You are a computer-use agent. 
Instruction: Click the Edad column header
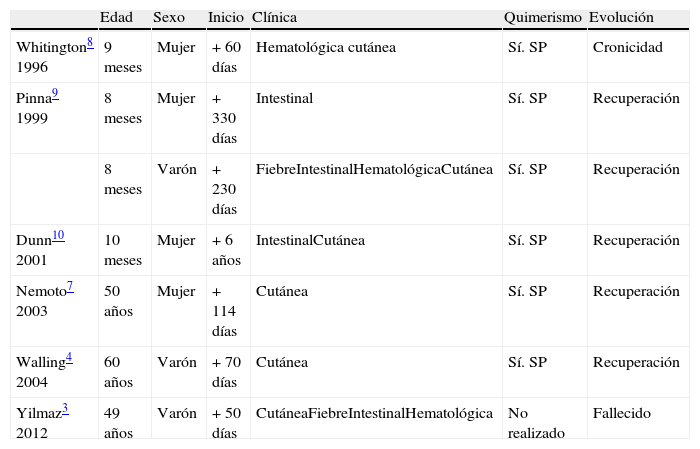(117, 18)
